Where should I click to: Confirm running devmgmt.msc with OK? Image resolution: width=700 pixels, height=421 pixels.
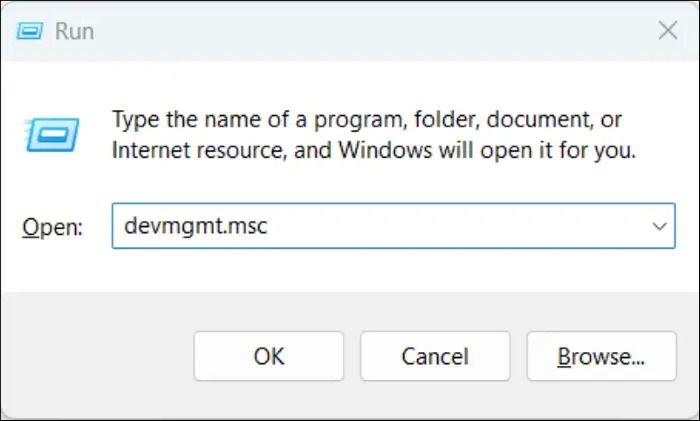pos(269,355)
